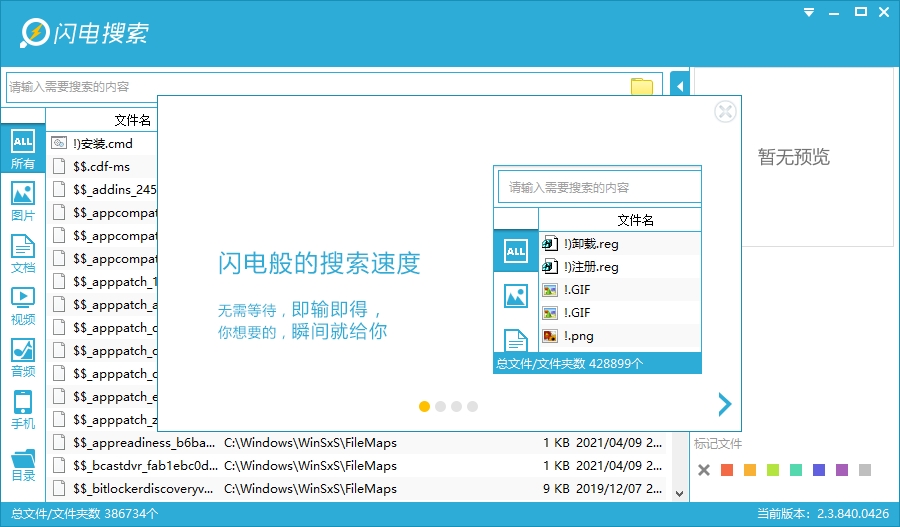The image size is (900, 527).
Task: Click the 总文件/文件夹数 386734个 status text
Action: coord(84,514)
